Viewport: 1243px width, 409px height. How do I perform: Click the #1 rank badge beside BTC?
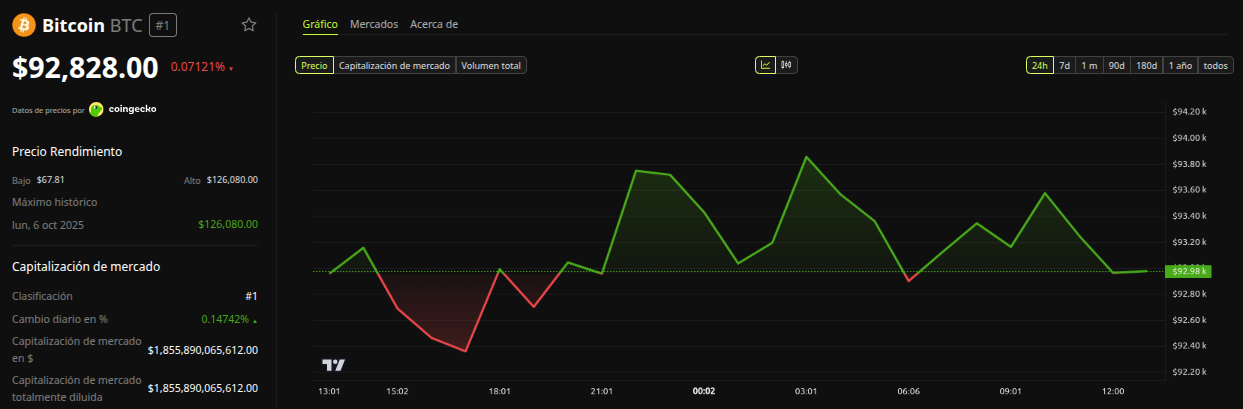point(163,25)
